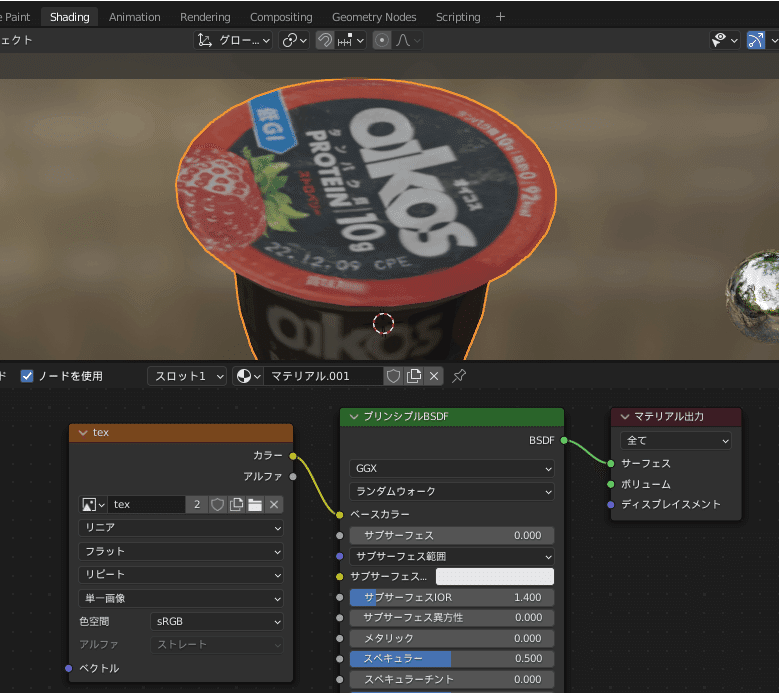The height and width of the screenshot is (693, 779).
Task: Browse materials with the sphere icon
Action: click(248, 376)
